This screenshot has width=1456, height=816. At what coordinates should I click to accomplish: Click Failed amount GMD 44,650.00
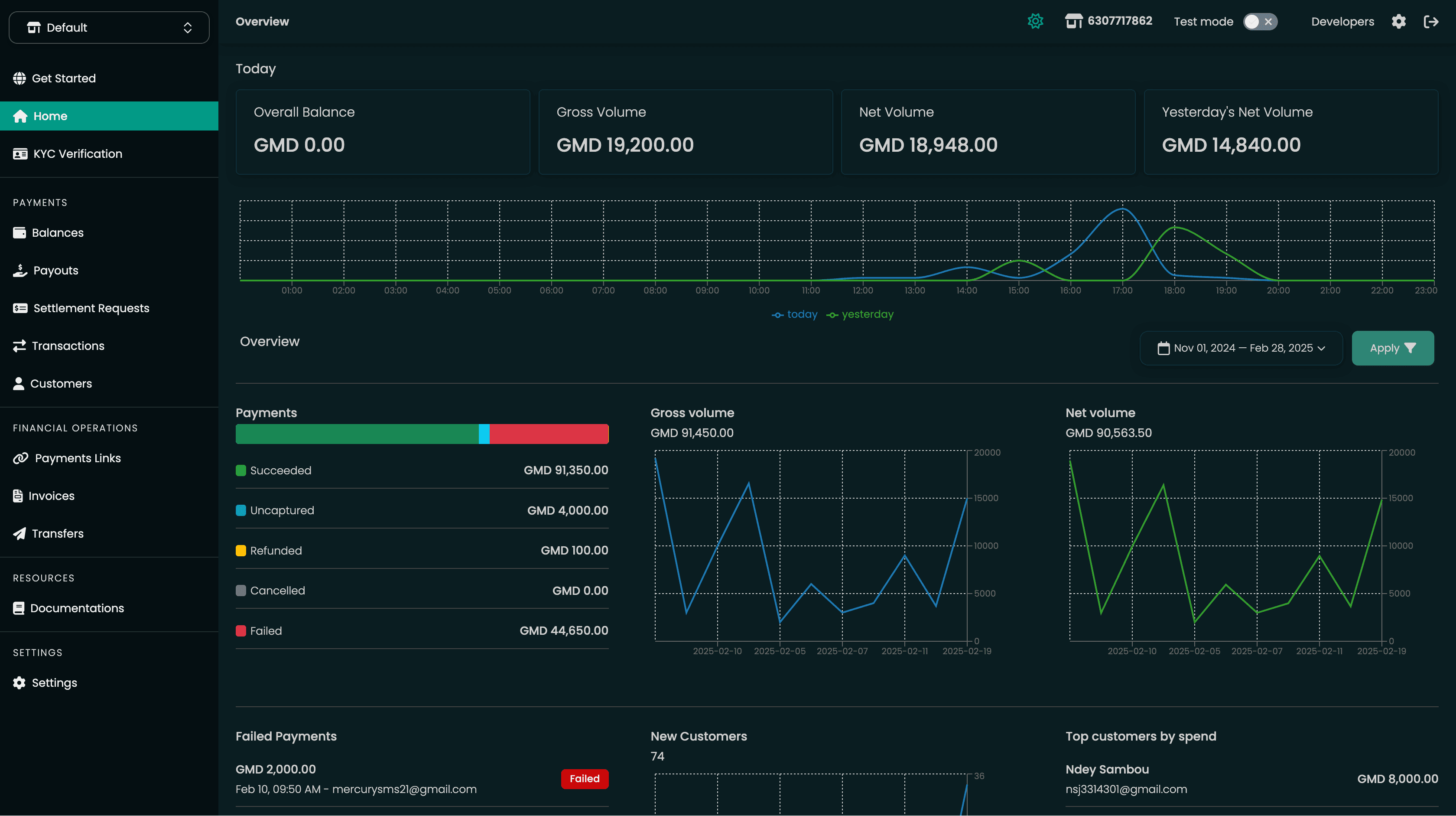pyautogui.click(x=563, y=630)
